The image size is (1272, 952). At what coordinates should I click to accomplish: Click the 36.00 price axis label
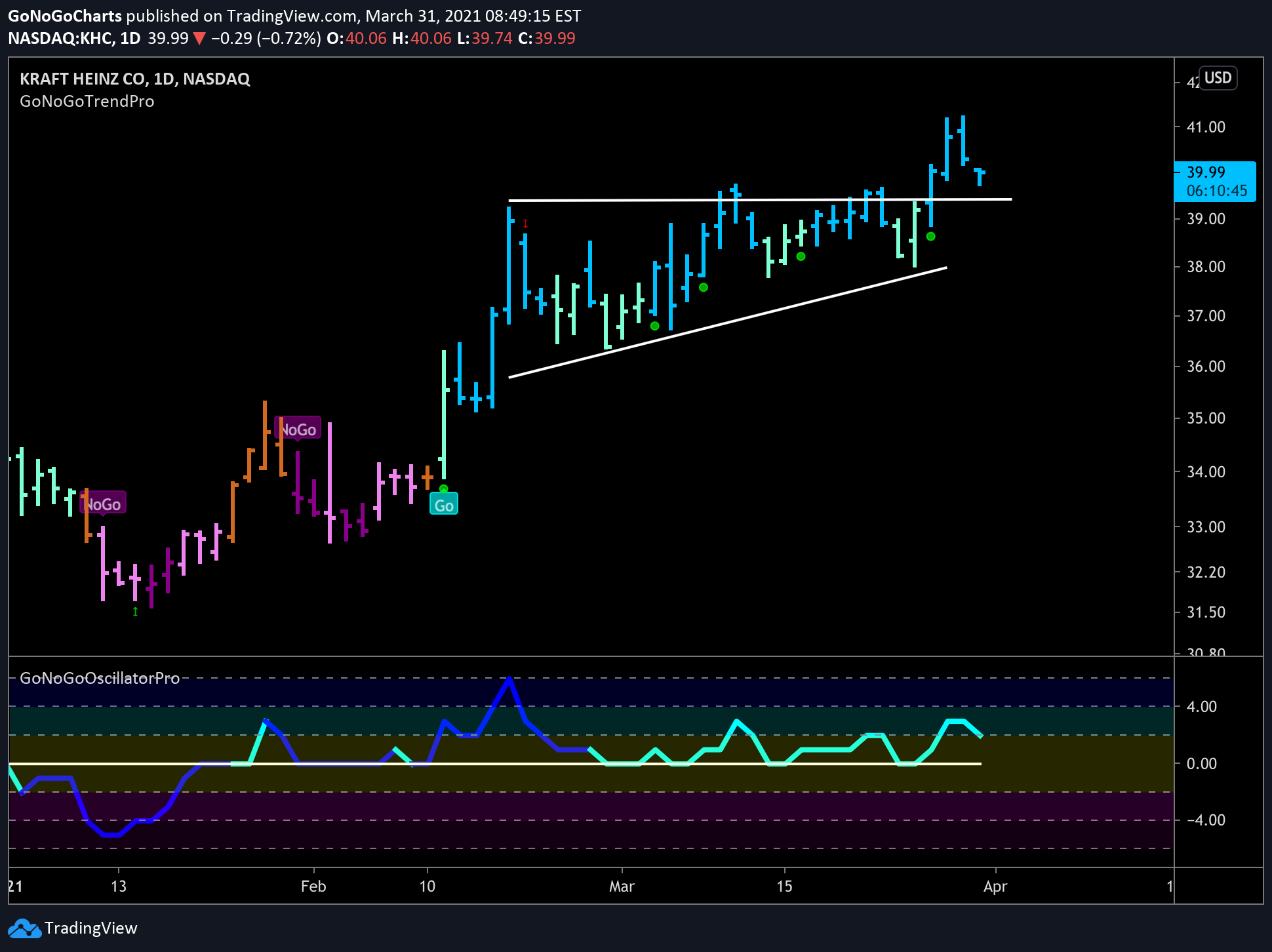(x=1206, y=367)
